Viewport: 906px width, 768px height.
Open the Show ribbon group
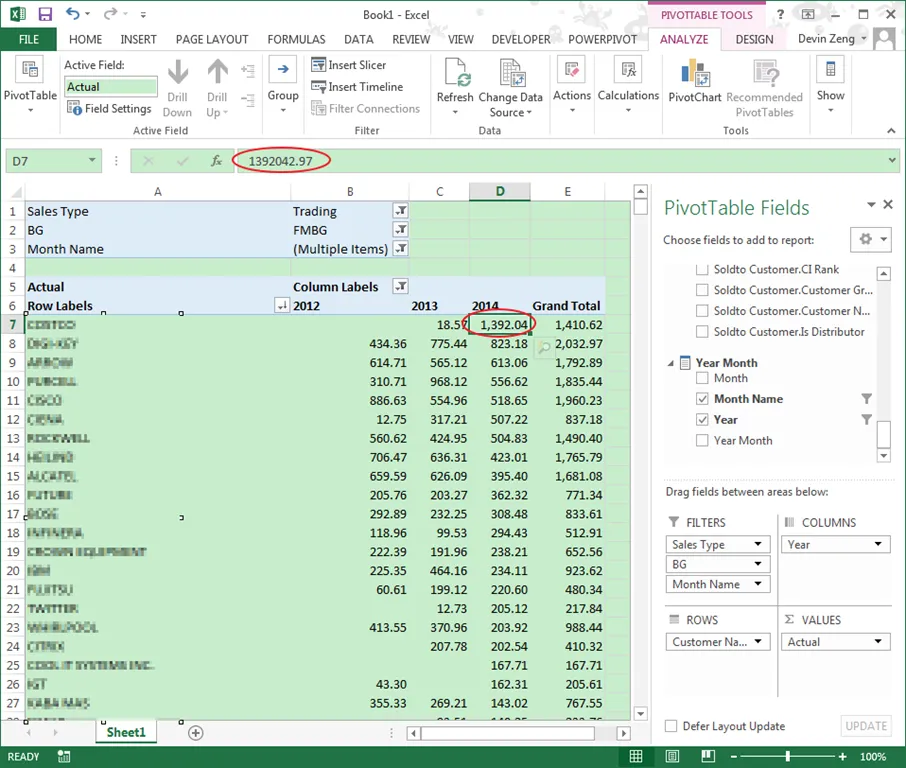point(830,85)
